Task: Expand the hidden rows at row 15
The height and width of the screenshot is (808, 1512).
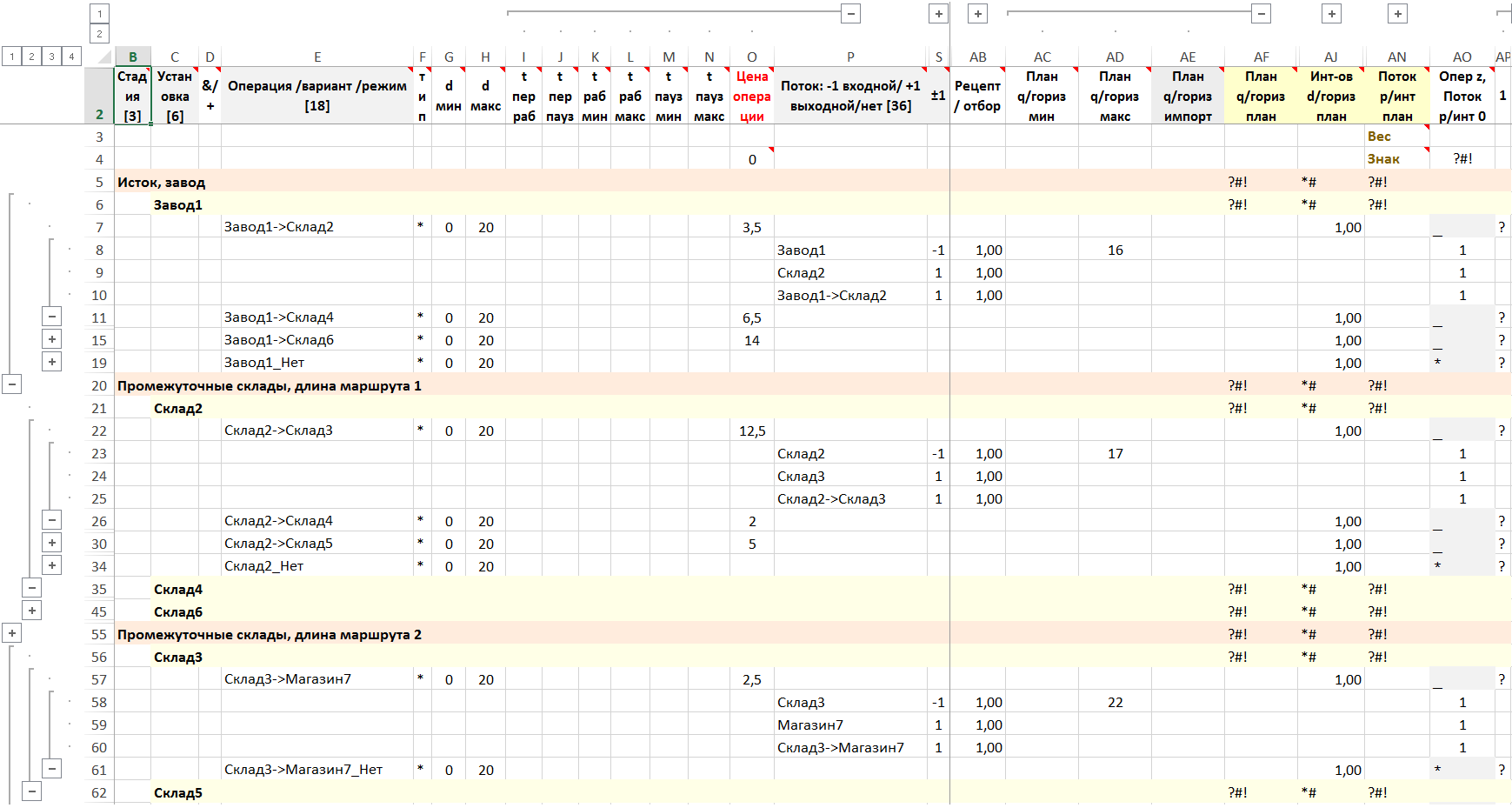Action: [52, 340]
